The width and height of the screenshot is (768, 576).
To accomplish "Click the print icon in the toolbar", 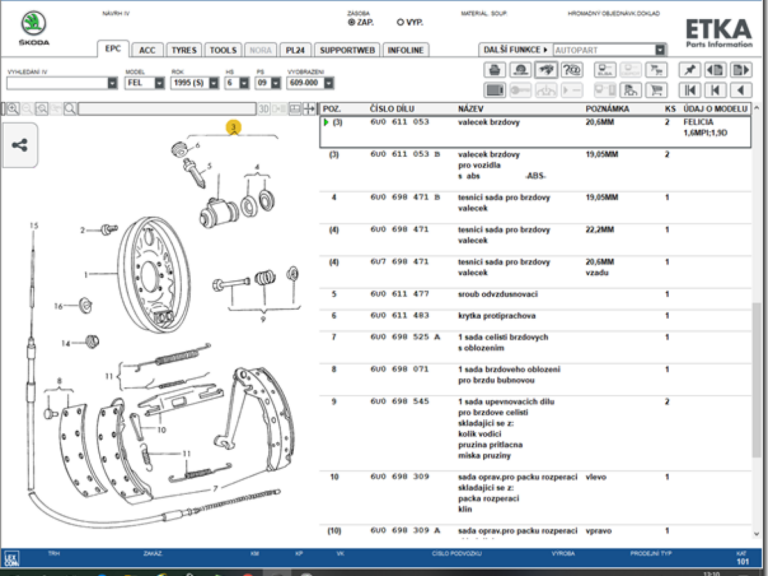I will (x=494, y=70).
